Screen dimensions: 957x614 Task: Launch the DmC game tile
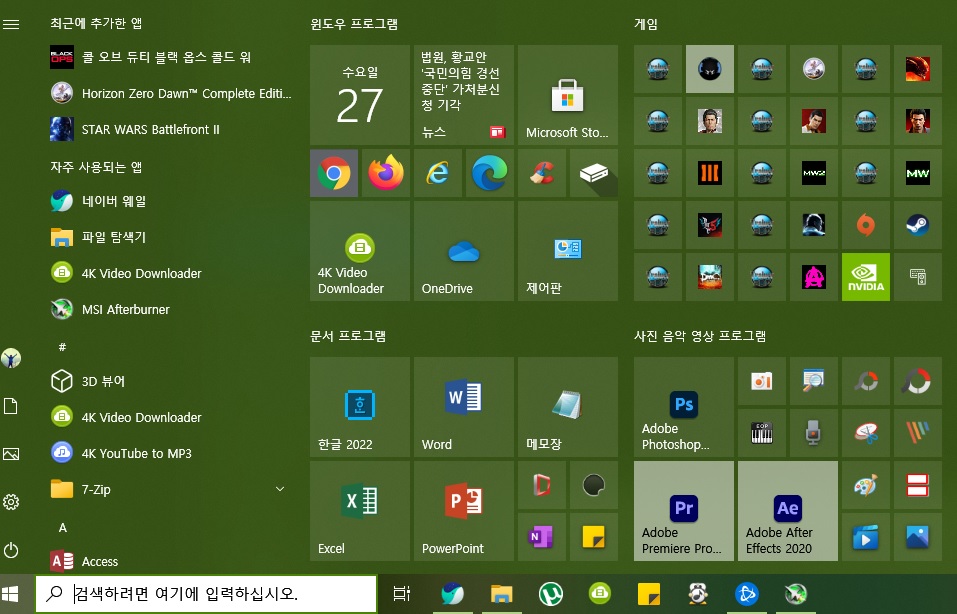pos(710,277)
